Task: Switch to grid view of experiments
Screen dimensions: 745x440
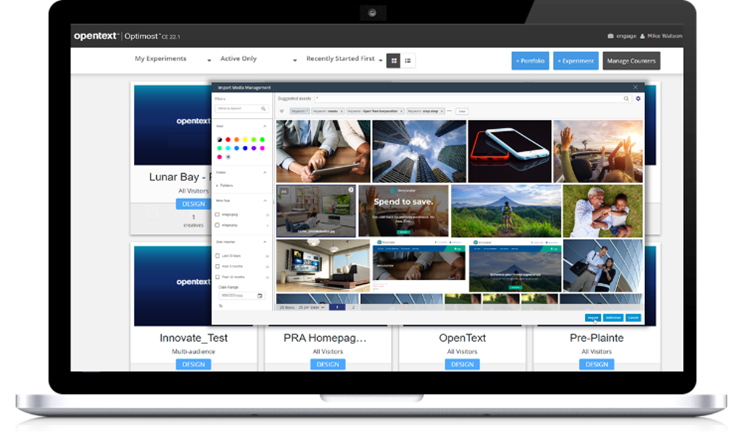Action: tap(393, 61)
